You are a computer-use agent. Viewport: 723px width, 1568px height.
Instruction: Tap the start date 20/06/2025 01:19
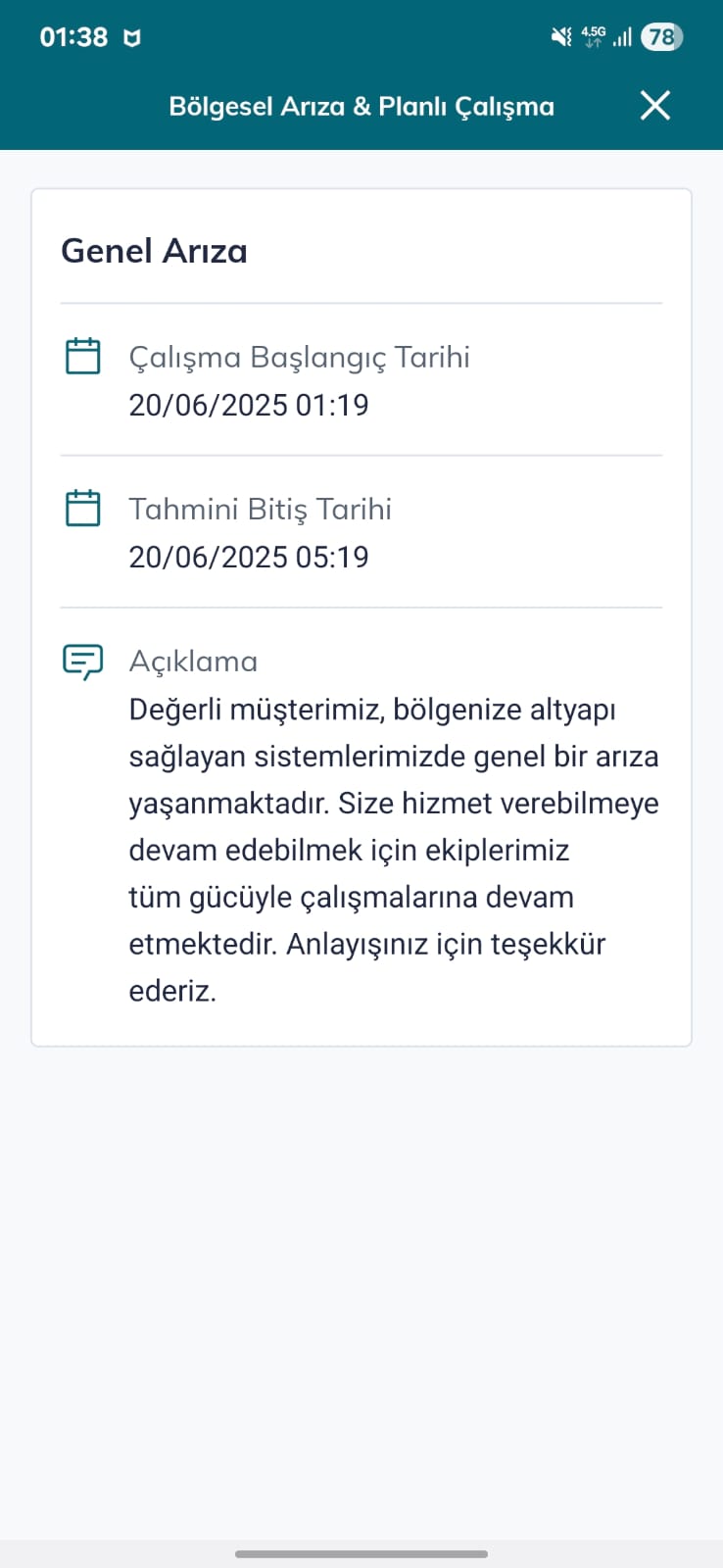pyautogui.click(x=249, y=405)
